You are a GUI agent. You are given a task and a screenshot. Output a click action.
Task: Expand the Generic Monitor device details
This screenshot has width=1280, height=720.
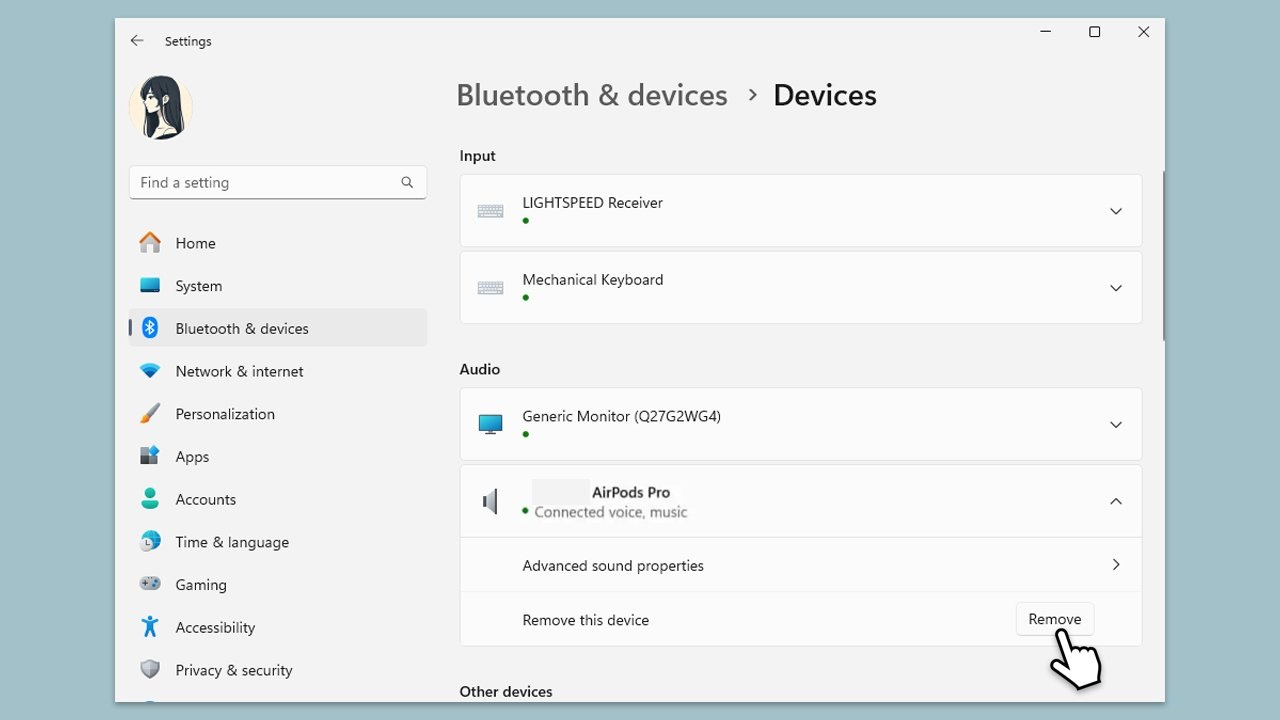point(1115,425)
